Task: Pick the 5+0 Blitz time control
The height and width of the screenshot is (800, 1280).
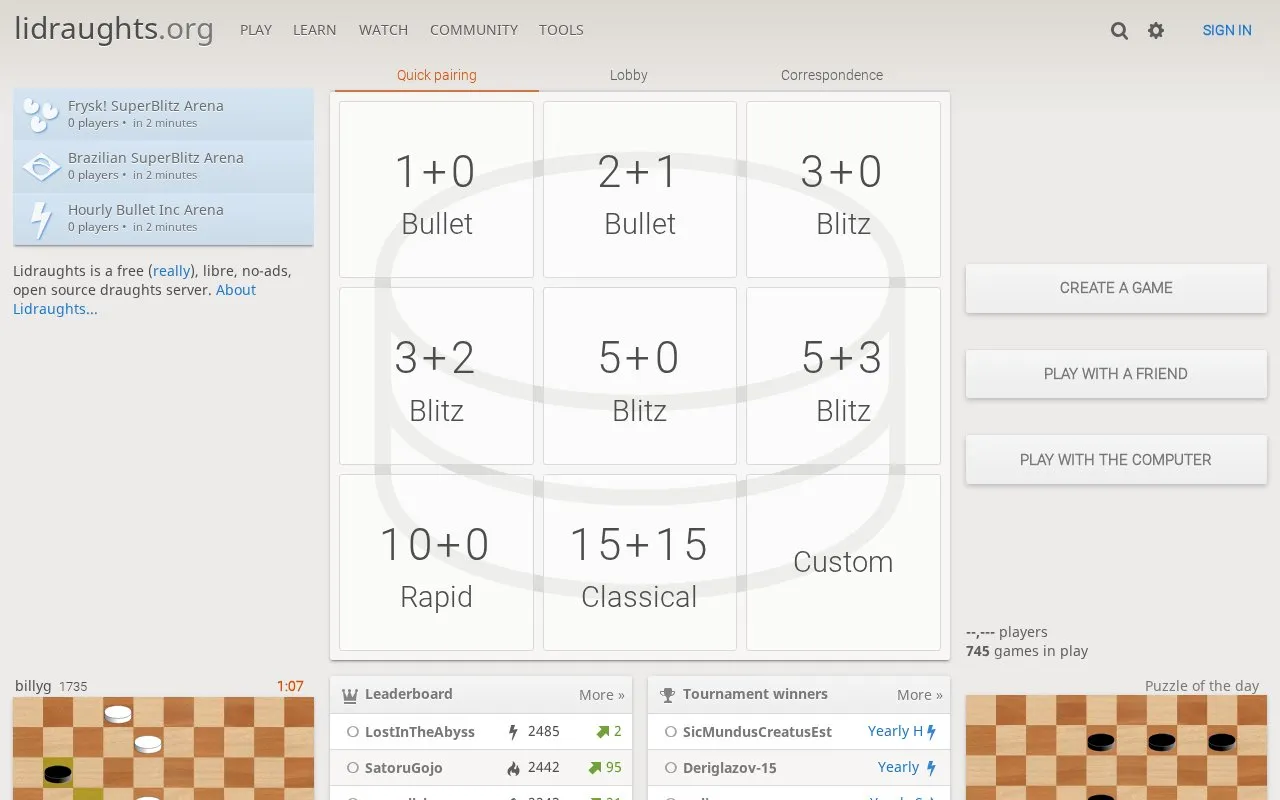Action: click(x=640, y=376)
